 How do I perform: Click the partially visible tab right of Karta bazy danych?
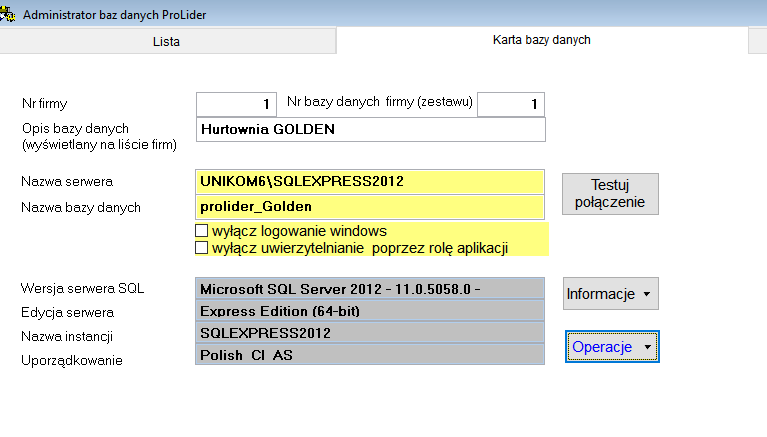[758, 41]
